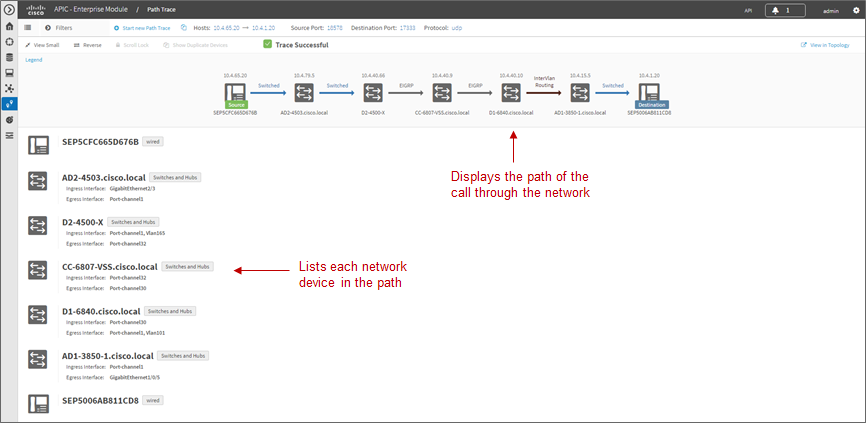Open the notifications bell showing 1
Viewport: 868px width, 423px height.
tap(785, 10)
